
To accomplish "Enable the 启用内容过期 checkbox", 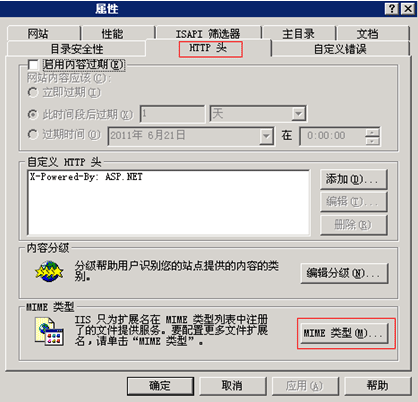I will (x=33, y=65).
